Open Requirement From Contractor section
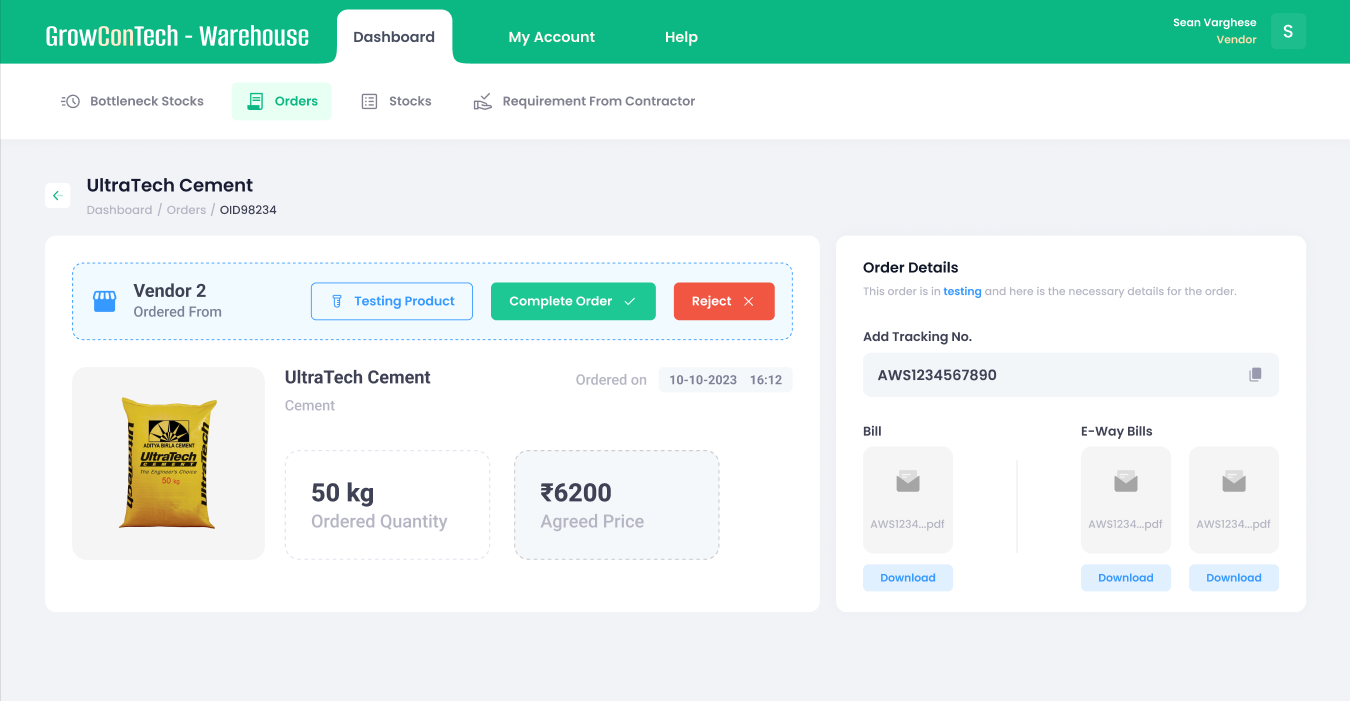1350x701 pixels. [584, 101]
